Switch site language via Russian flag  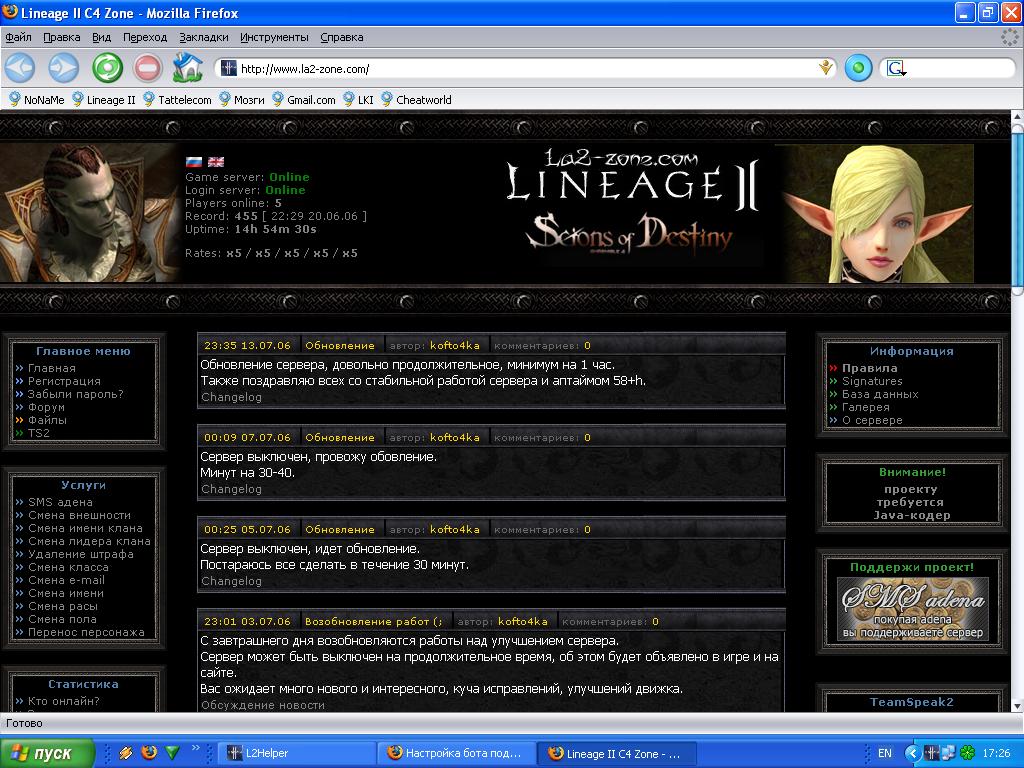coord(194,162)
